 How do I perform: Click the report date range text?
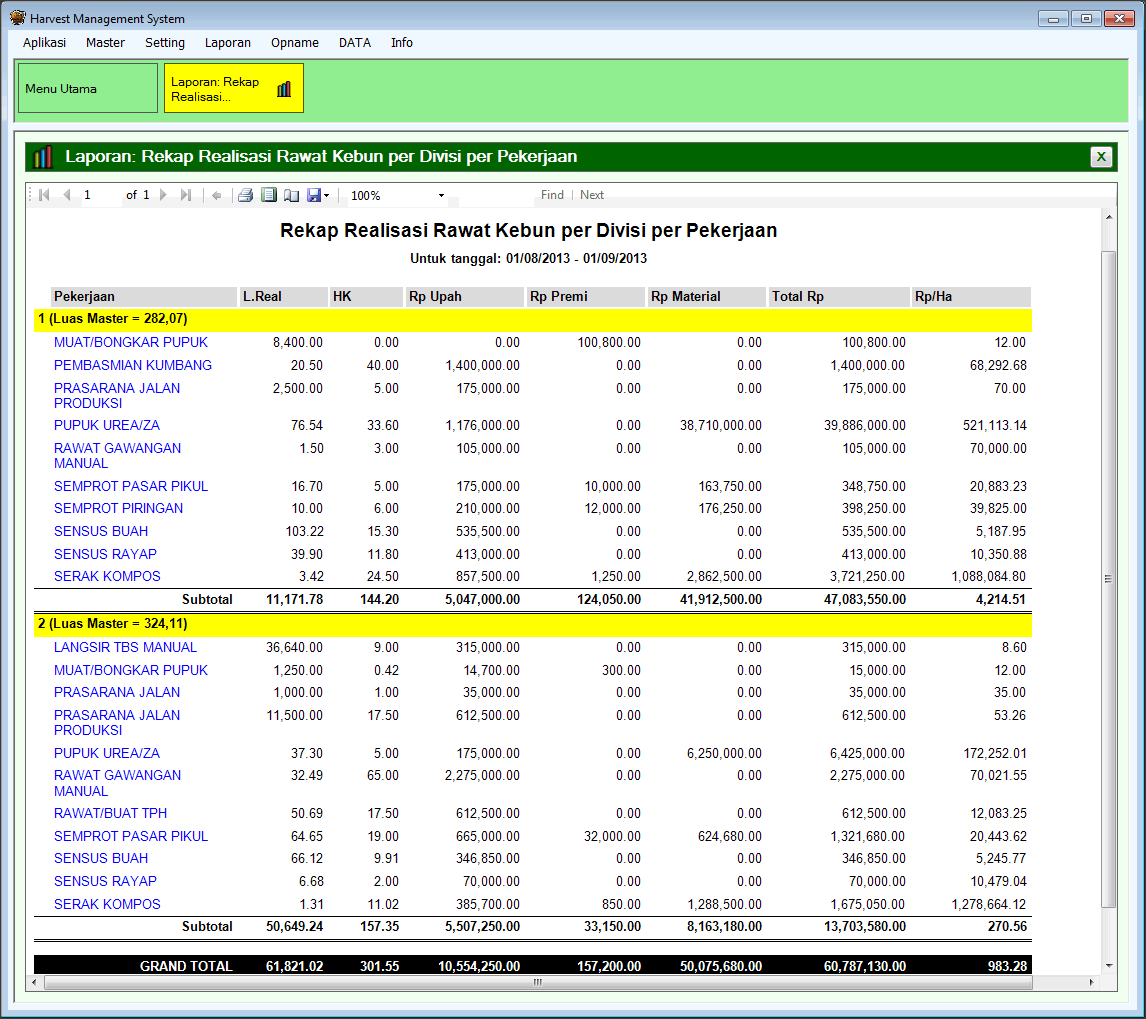click(x=528, y=258)
